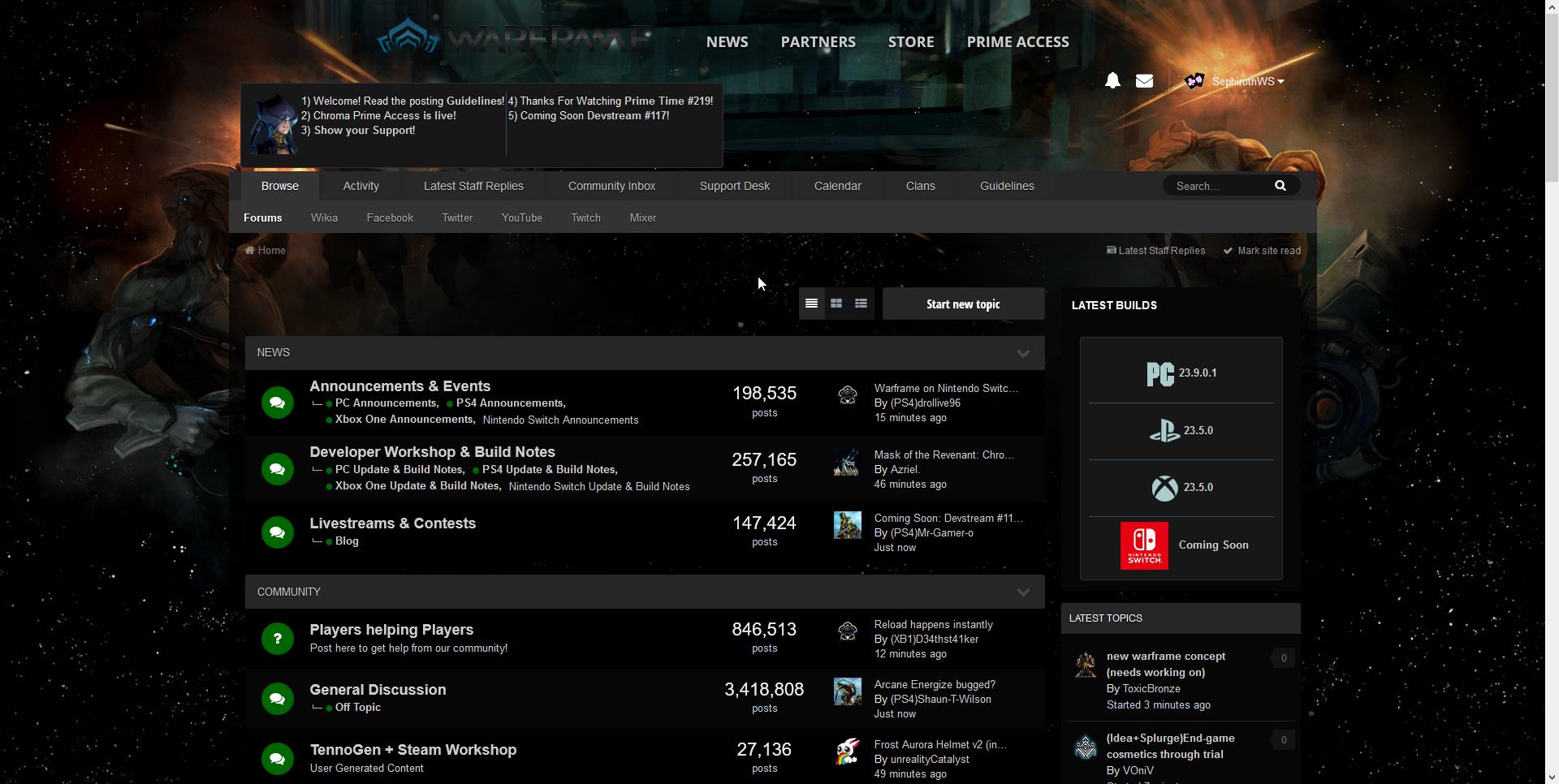Click the Developer Workshop forum icon
The image size is (1559, 784).
(x=278, y=469)
